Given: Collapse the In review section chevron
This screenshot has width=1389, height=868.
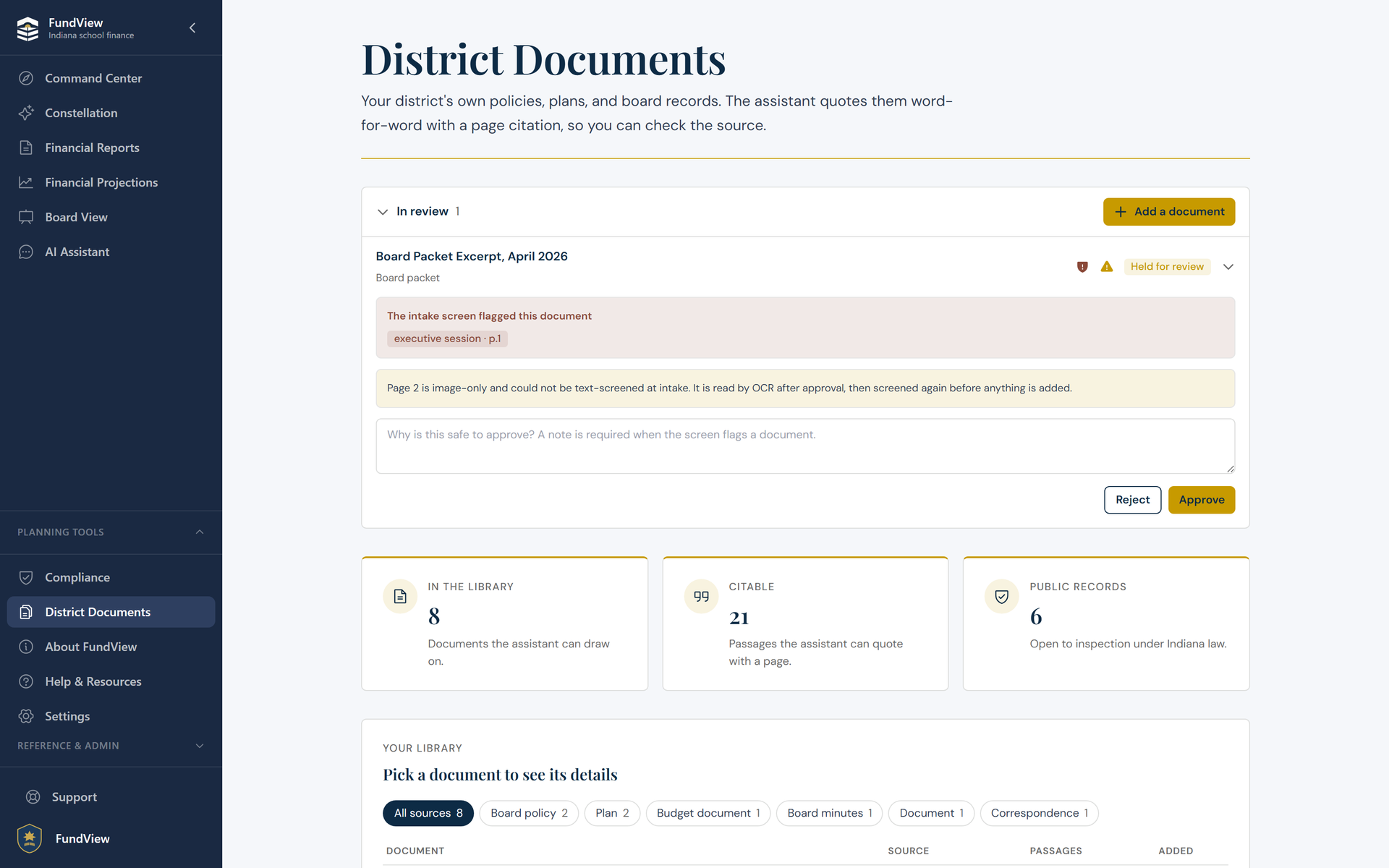Looking at the screenshot, I should (383, 212).
